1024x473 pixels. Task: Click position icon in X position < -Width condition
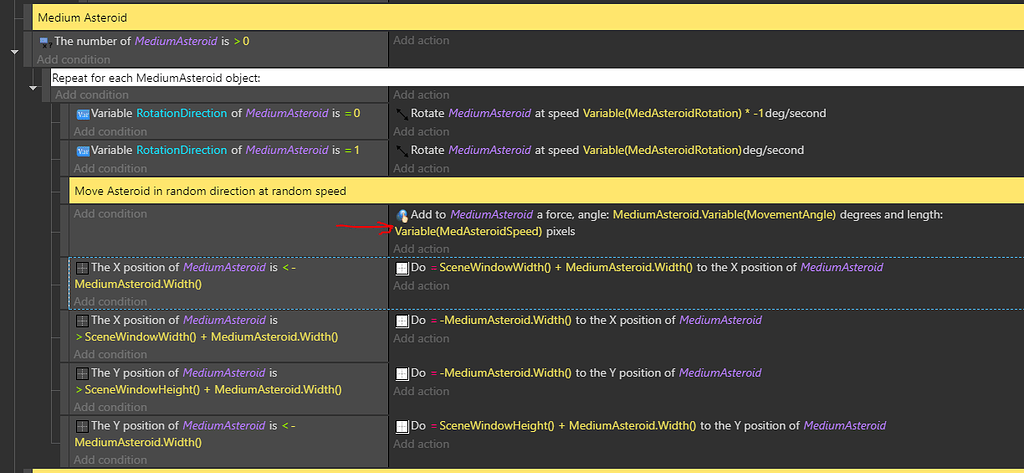coord(82,268)
